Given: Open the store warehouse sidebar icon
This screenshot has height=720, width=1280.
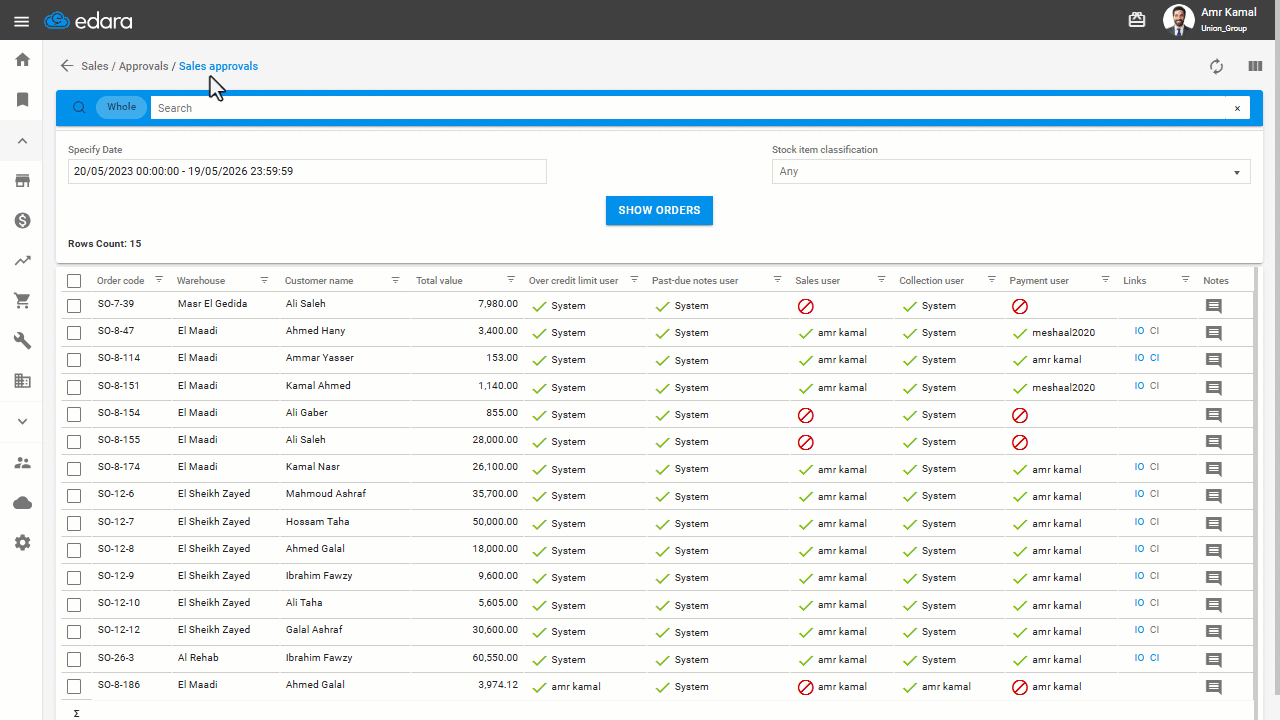Looking at the screenshot, I should [22, 181].
